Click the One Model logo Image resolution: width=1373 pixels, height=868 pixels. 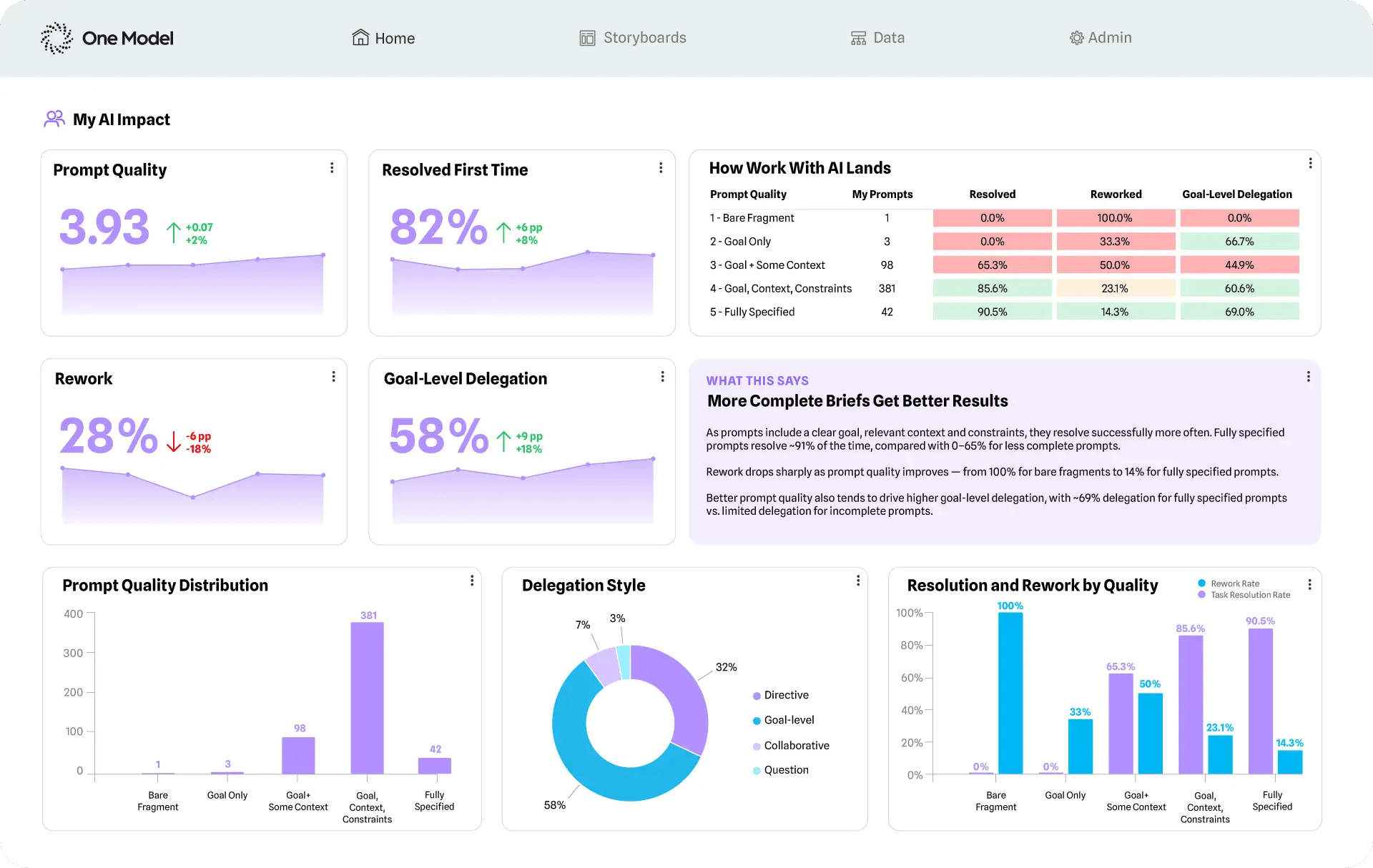(x=107, y=38)
